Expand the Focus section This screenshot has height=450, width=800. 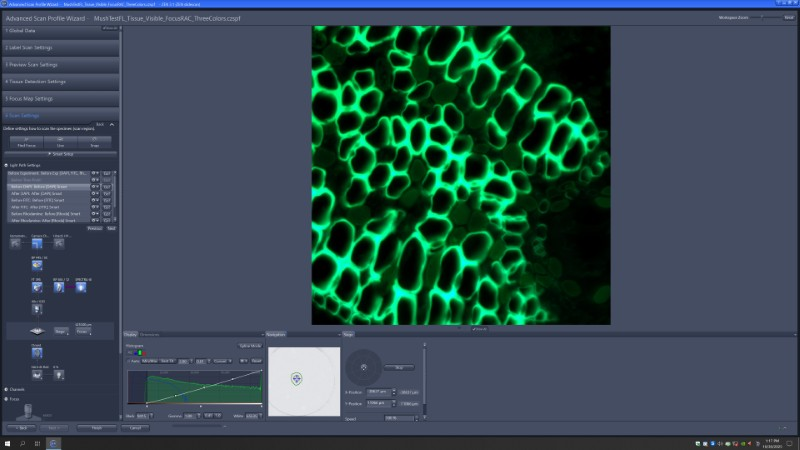[x=12, y=398]
